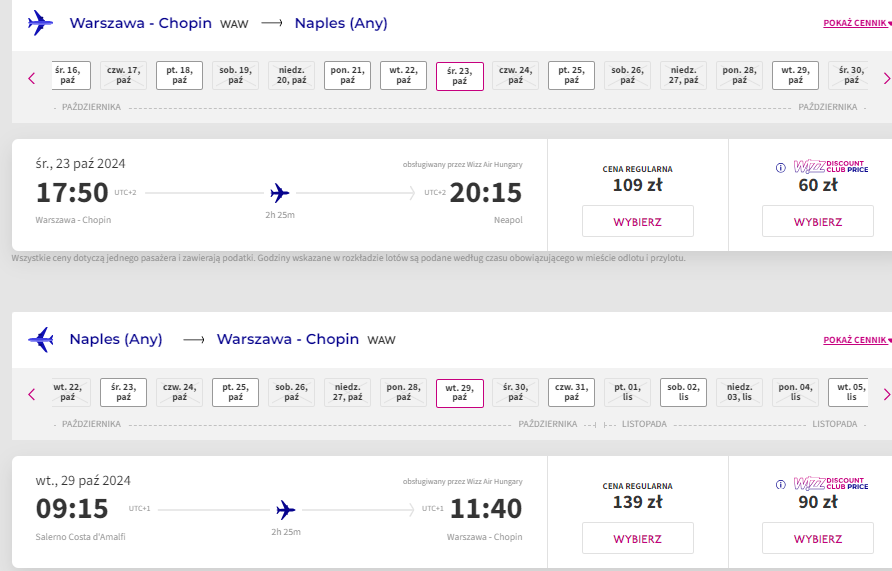Click the outbound flight airplane icon

click(40, 23)
